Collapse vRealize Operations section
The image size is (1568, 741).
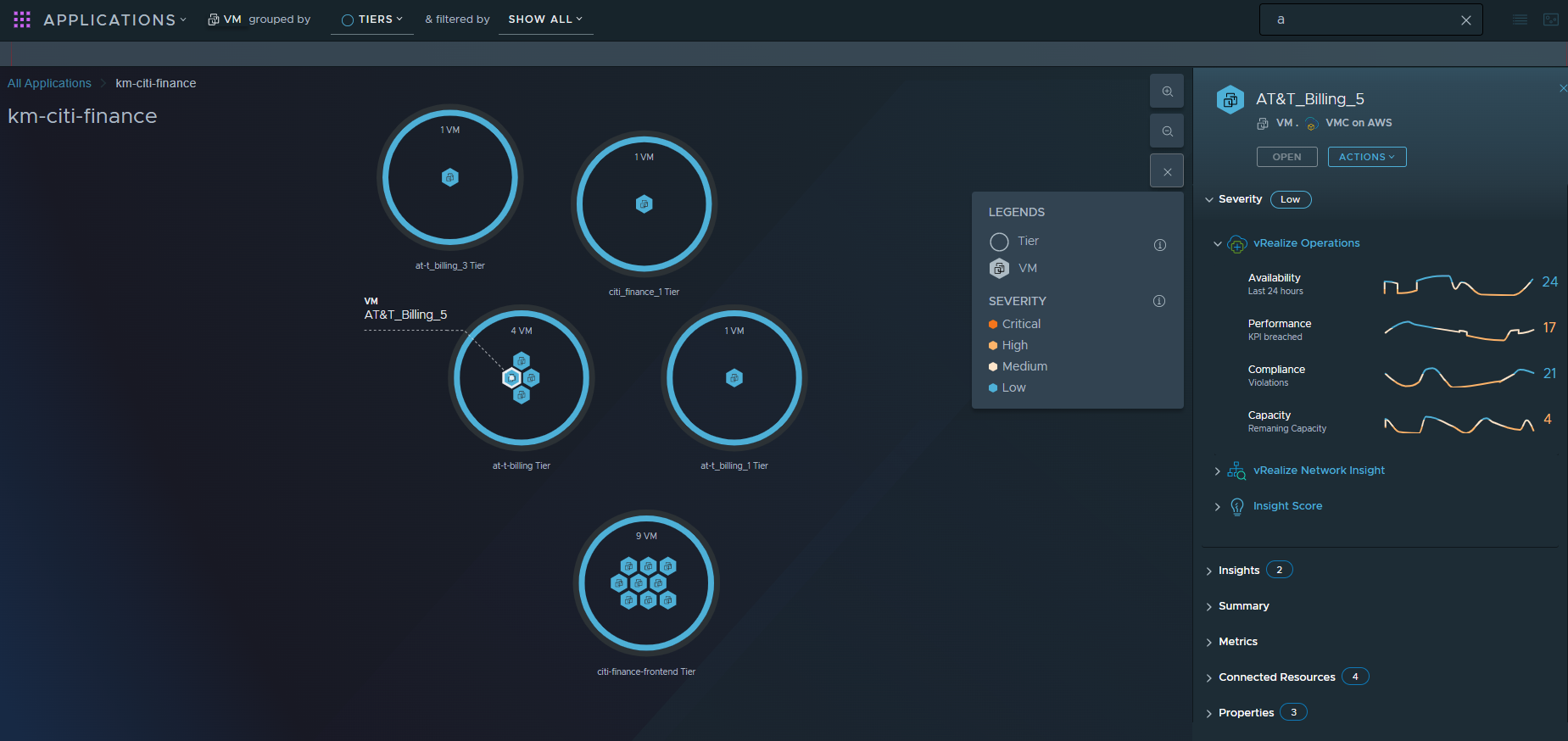tap(1218, 244)
